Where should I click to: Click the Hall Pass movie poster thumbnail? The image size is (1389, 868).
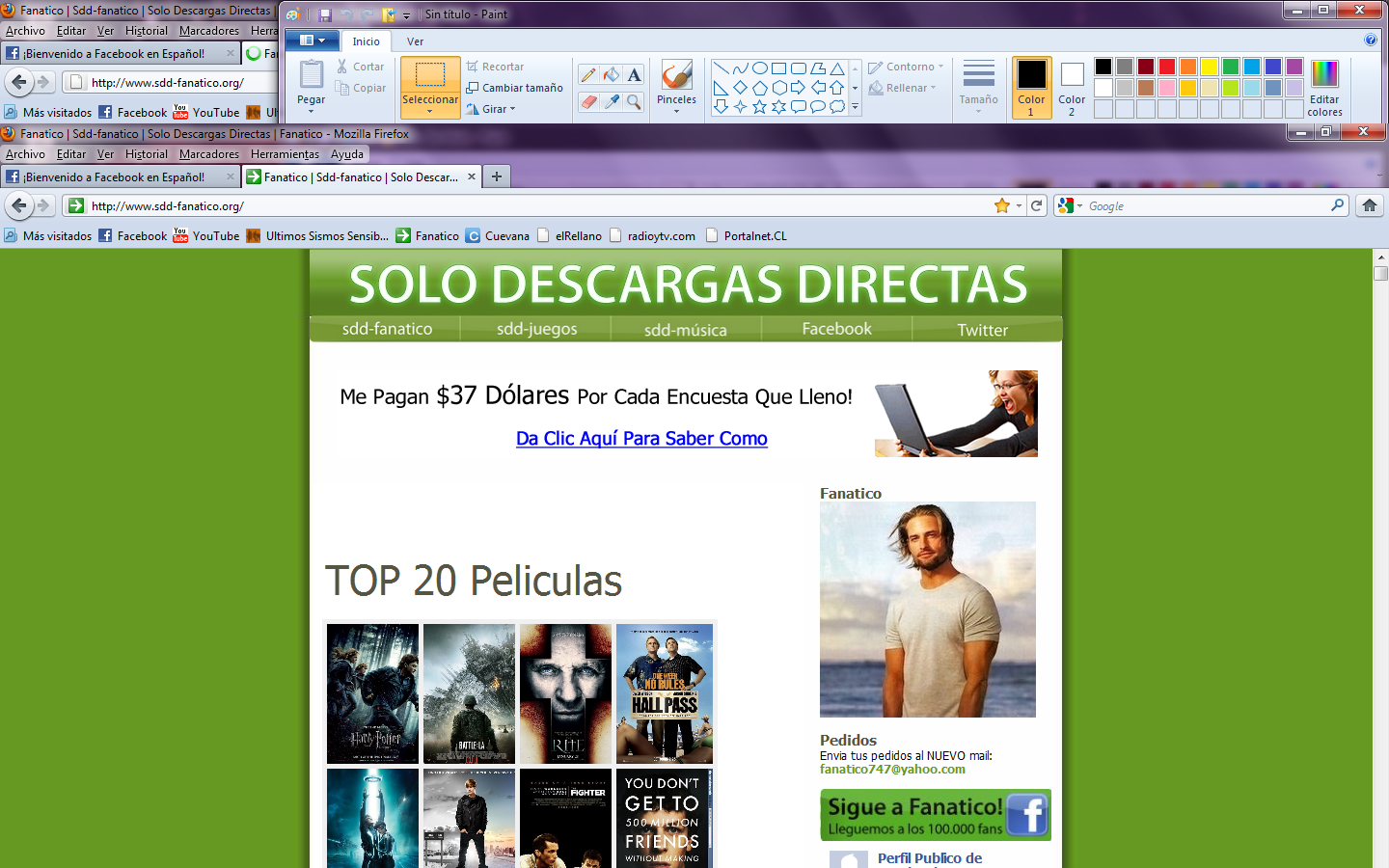(665, 693)
